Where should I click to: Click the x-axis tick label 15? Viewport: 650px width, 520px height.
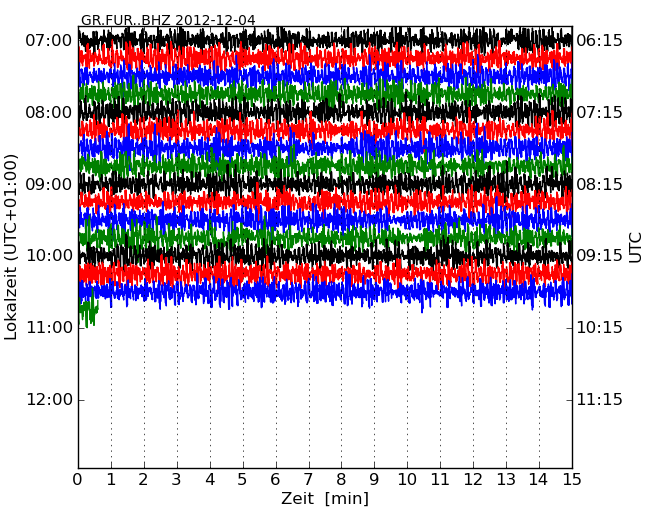pyautogui.click(x=572, y=480)
